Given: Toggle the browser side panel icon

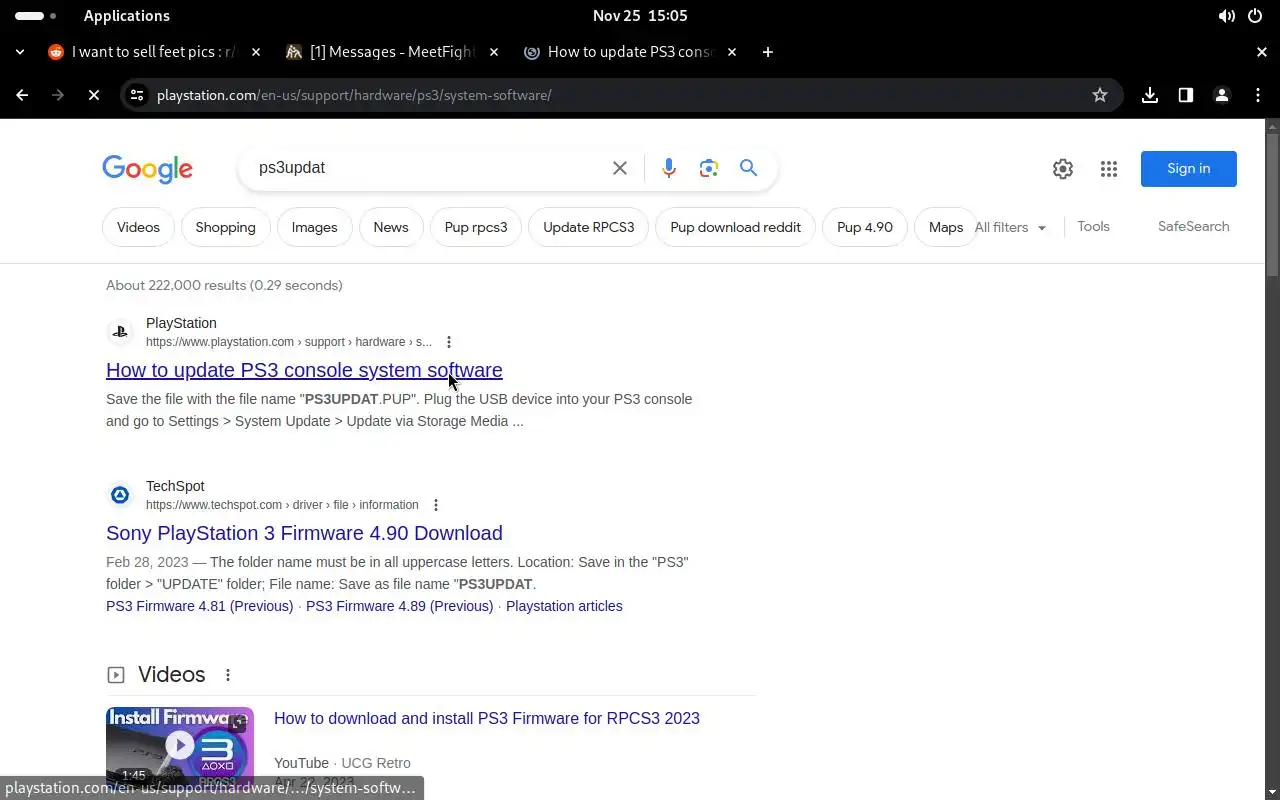Looking at the screenshot, I should click(1186, 95).
